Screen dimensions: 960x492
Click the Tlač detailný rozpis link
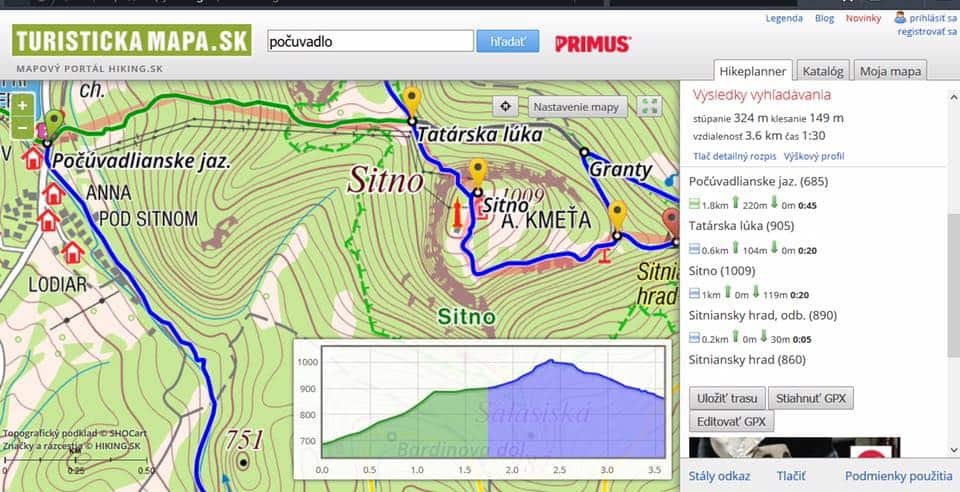click(735, 157)
